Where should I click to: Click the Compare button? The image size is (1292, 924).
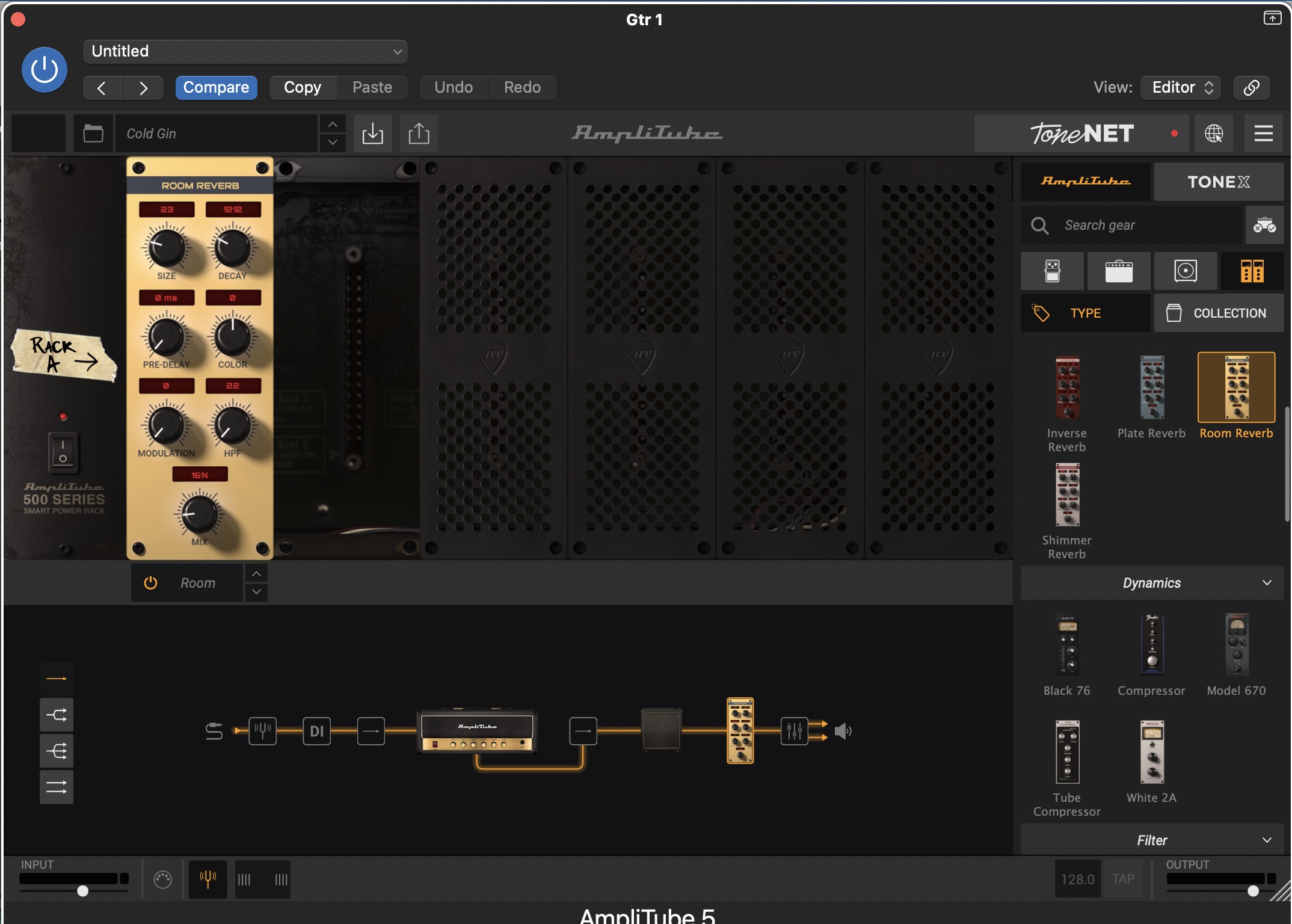click(216, 87)
